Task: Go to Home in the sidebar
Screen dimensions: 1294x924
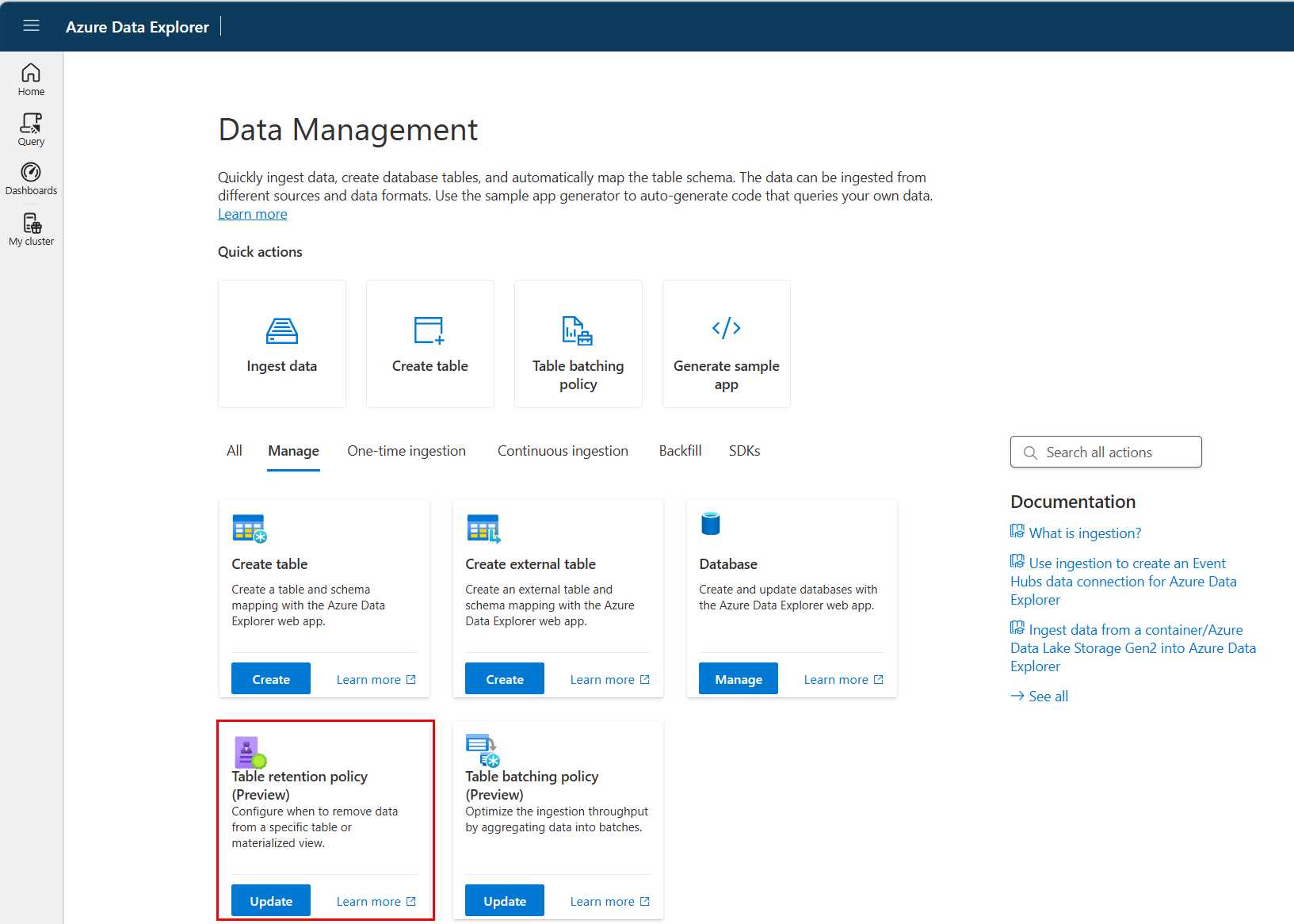Action: tap(31, 79)
